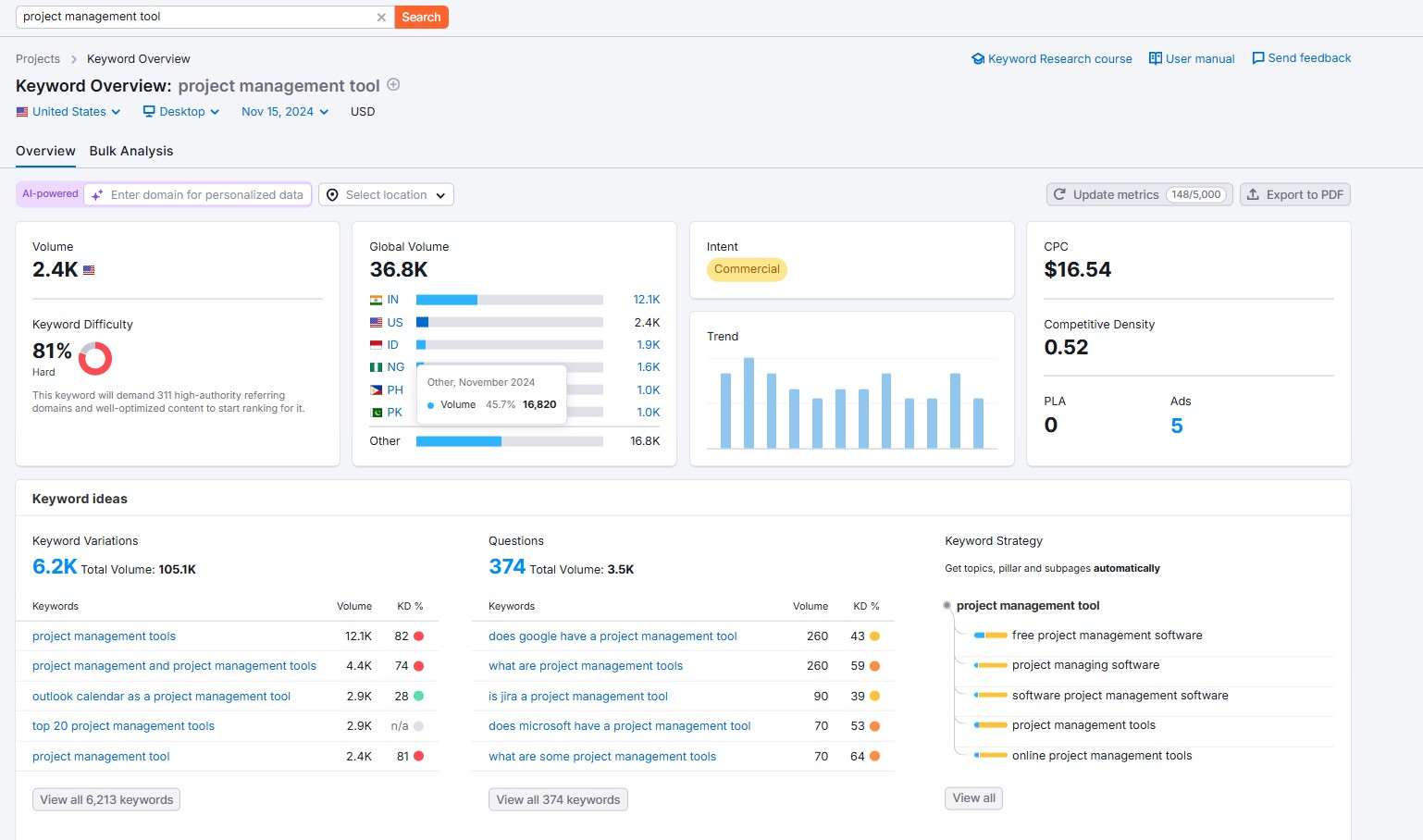
Task: Open 'does microsoft have a project management tool'
Action: pos(620,726)
